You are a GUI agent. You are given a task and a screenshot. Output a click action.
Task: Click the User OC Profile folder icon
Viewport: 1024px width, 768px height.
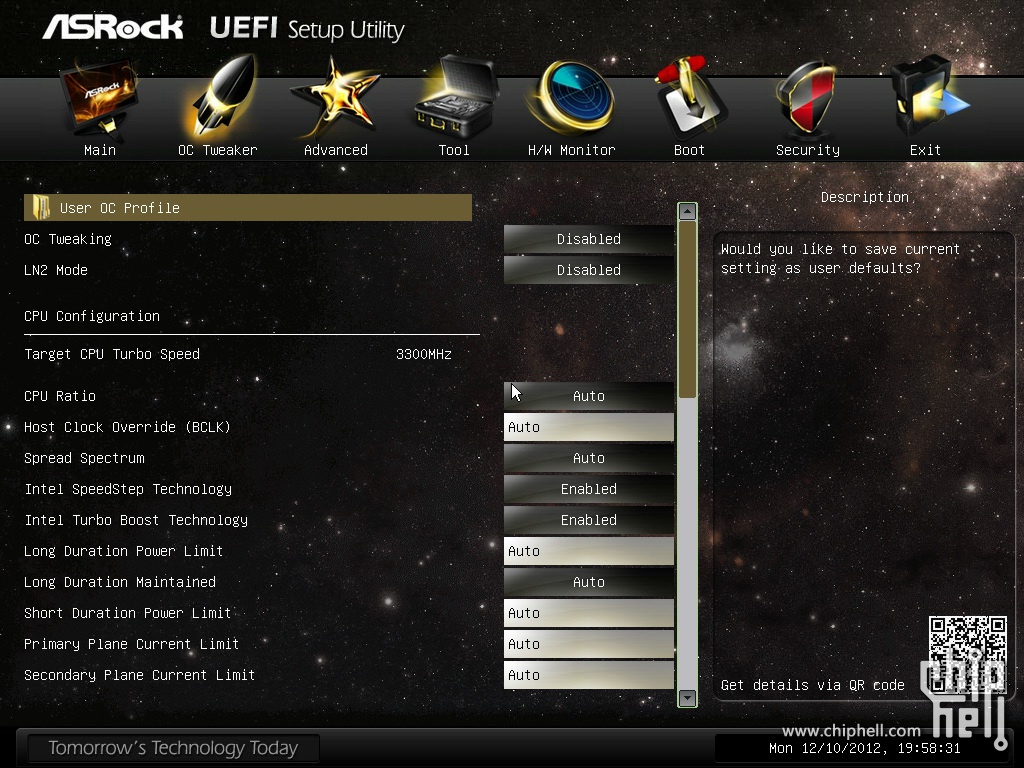click(x=41, y=208)
